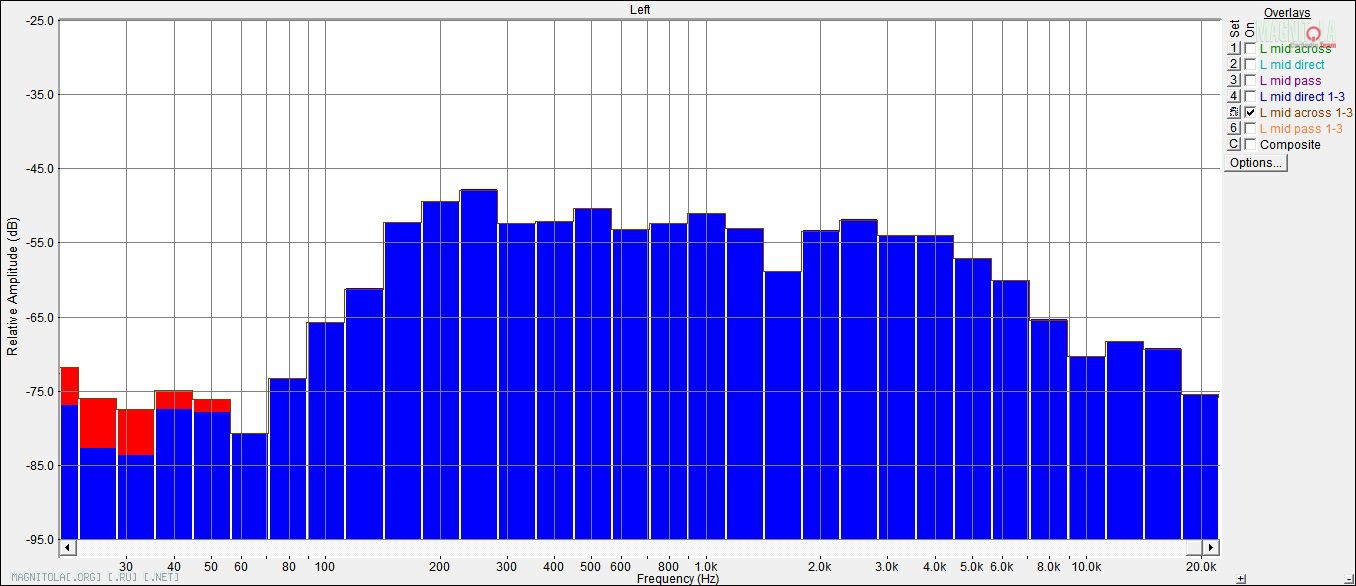The image size is (1356, 586).
Task: Click overlay Set button 6
Action: [1234, 129]
